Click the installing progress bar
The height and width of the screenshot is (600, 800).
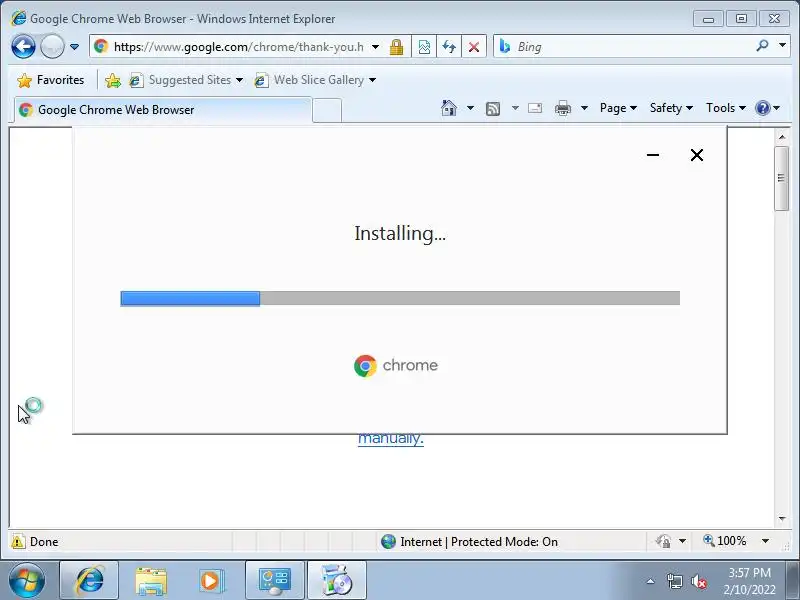pos(400,298)
